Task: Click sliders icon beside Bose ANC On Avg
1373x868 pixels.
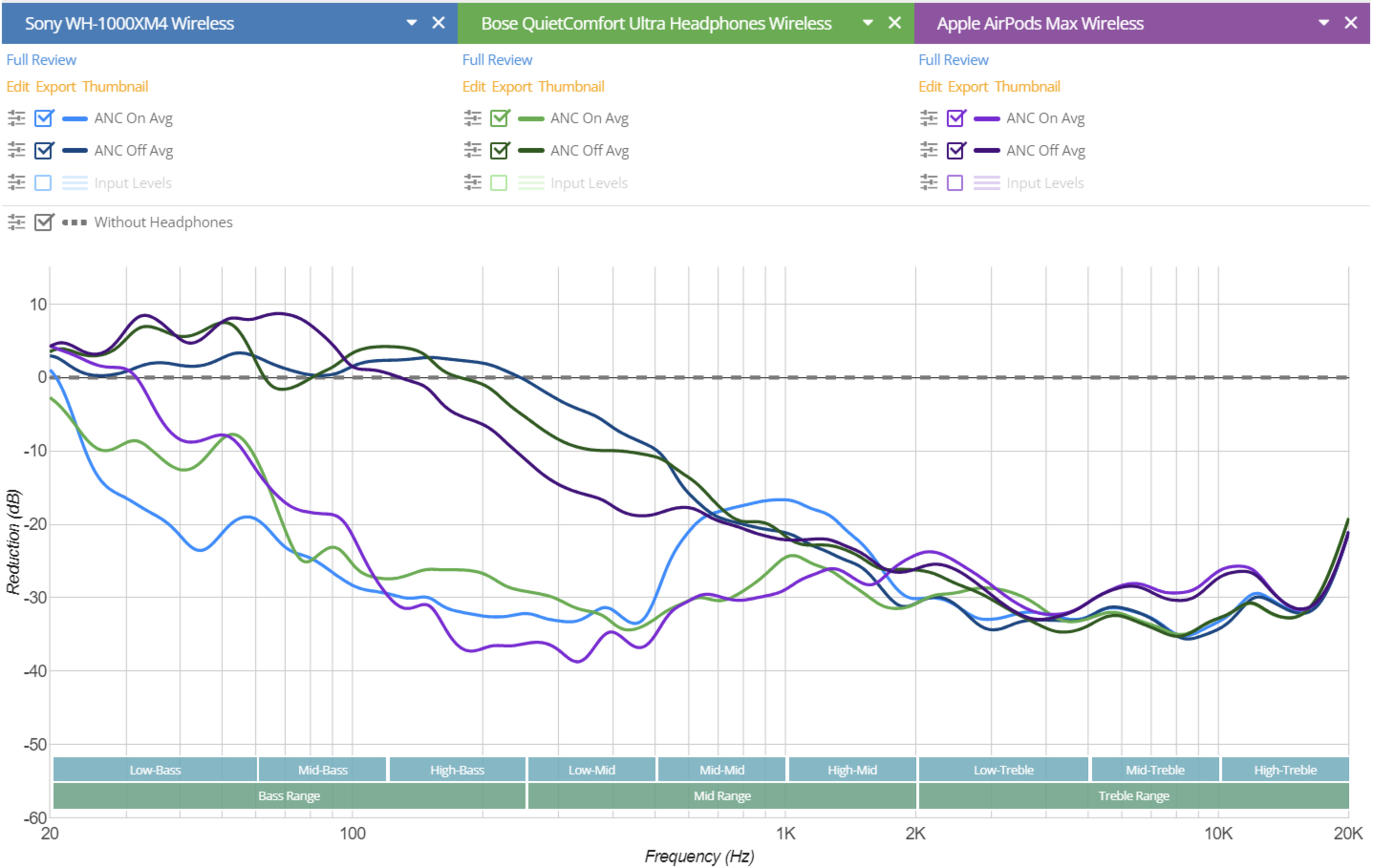Action: (473, 119)
